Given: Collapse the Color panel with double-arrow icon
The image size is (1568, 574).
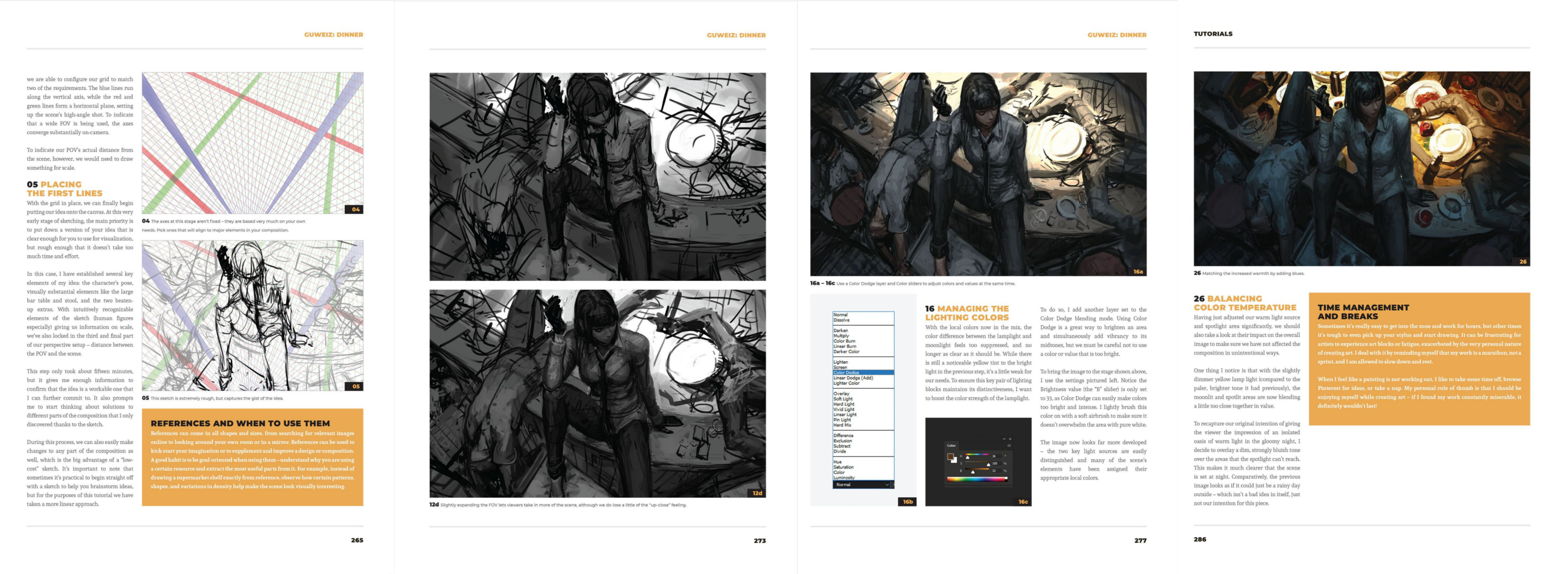Looking at the screenshot, I should coord(1004,440).
